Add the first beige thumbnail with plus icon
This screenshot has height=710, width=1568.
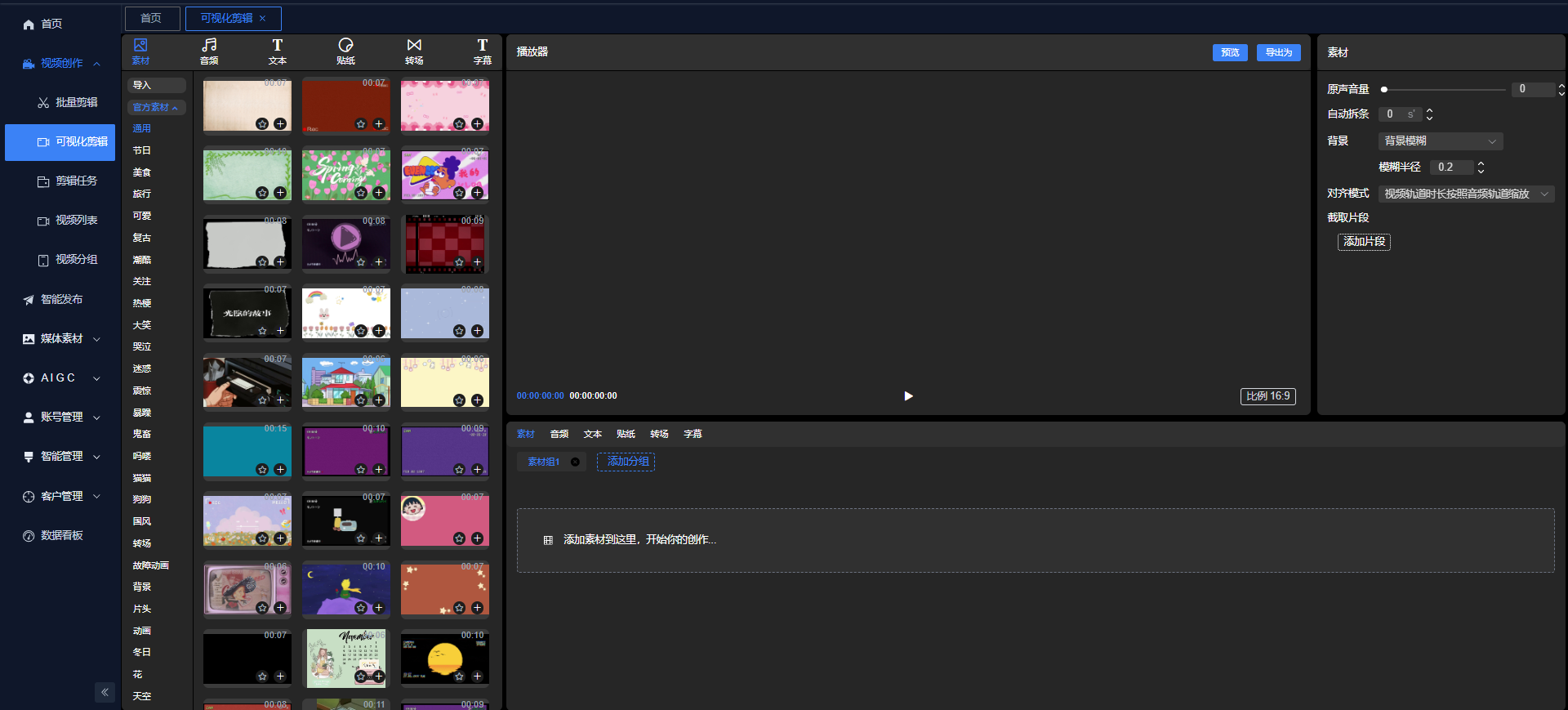pyautogui.click(x=280, y=124)
